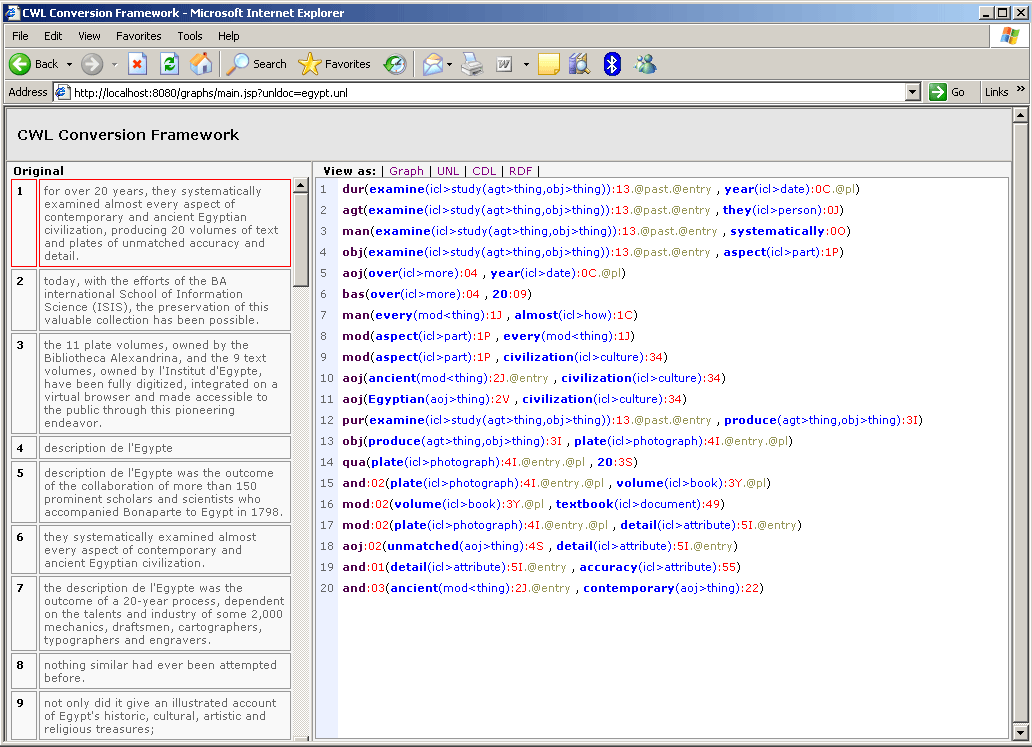Click the Research books icon
Image resolution: width=1032 pixels, height=747 pixels.
pyautogui.click(x=579, y=64)
